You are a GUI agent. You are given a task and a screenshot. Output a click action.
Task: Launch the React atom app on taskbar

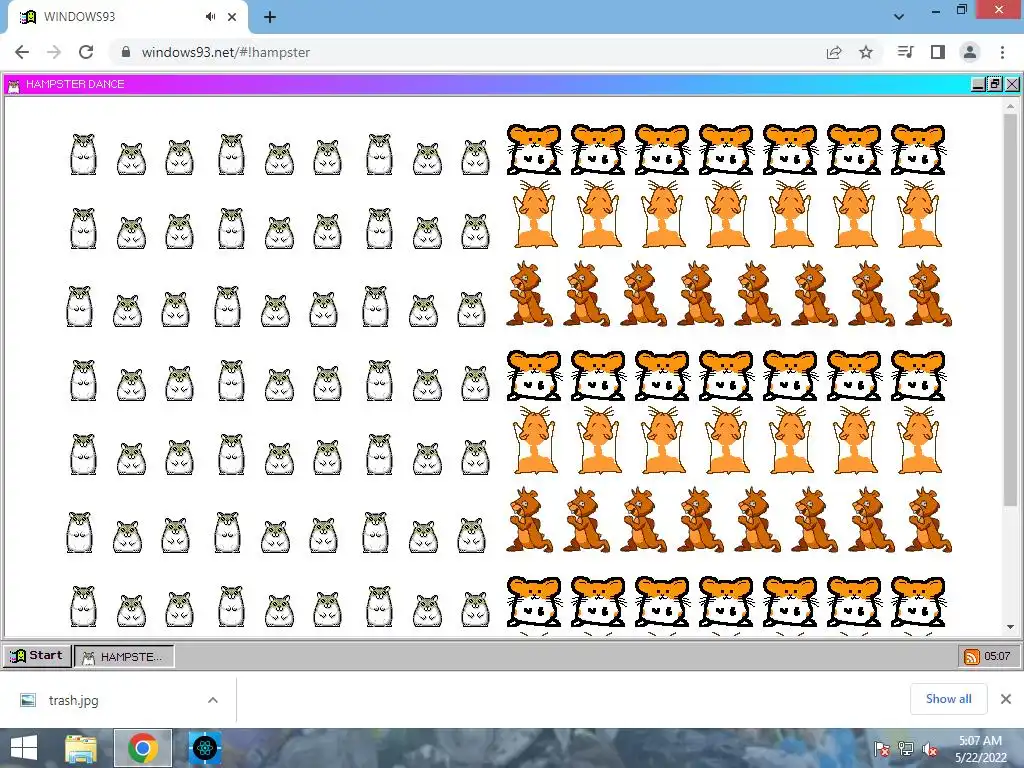205,748
